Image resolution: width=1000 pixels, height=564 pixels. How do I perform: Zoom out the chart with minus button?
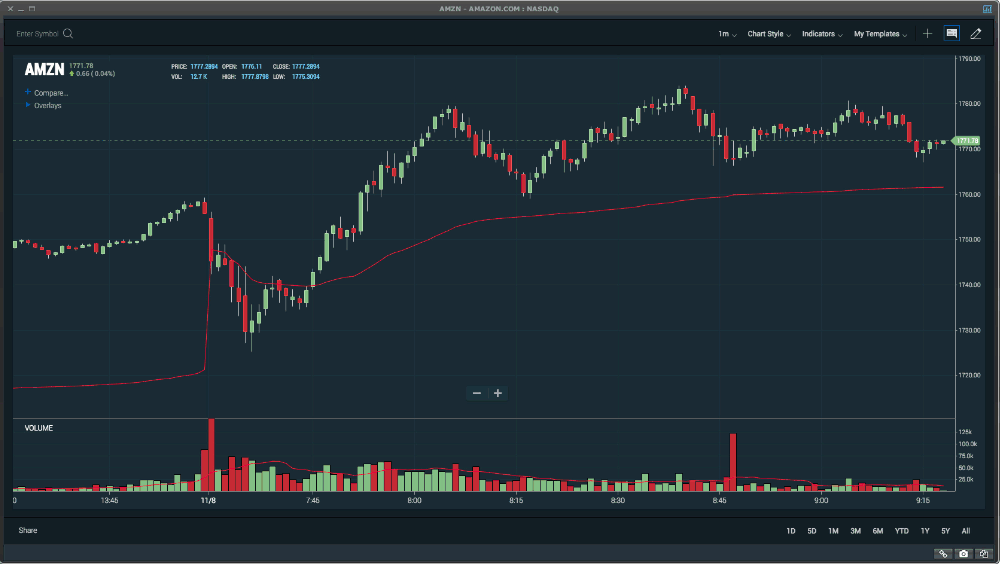477,393
